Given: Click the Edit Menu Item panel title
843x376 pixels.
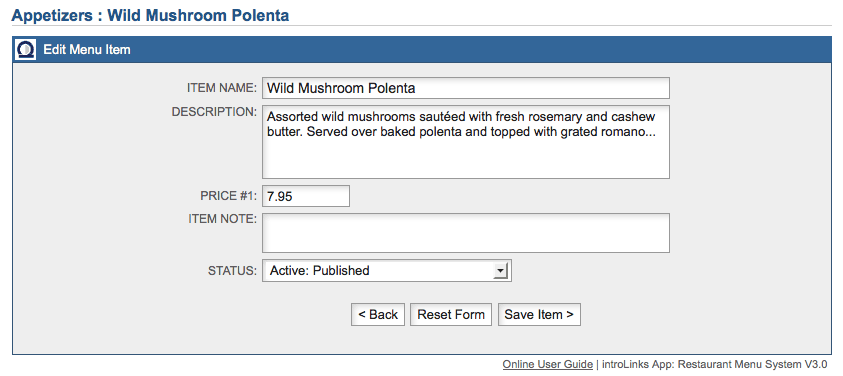Looking at the screenshot, I should coord(87,50).
